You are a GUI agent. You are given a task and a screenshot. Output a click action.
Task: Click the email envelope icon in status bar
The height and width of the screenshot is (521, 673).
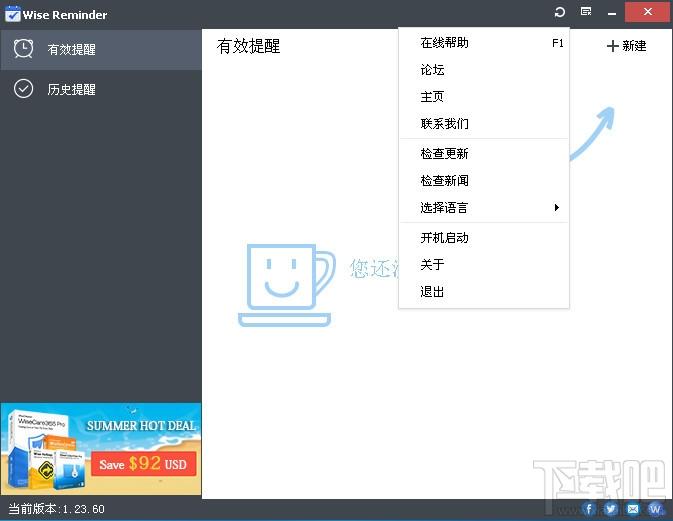tap(633, 509)
